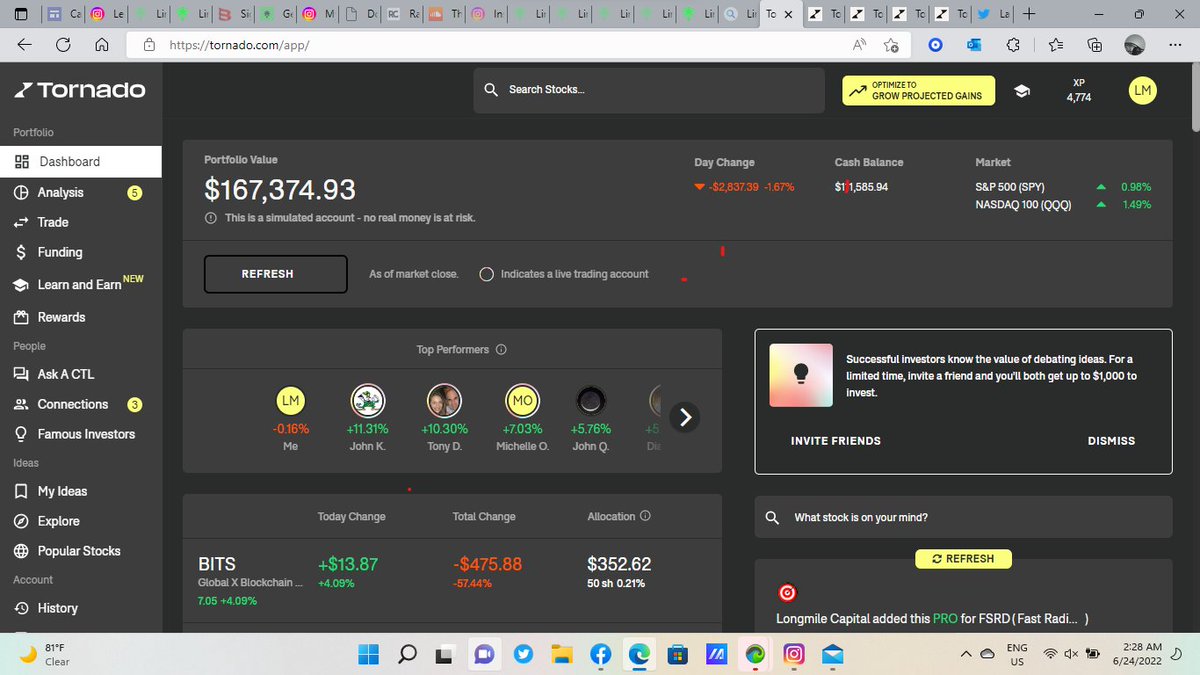Close the active Tornado tab
This screenshot has height=675, width=1200.
tap(789, 15)
